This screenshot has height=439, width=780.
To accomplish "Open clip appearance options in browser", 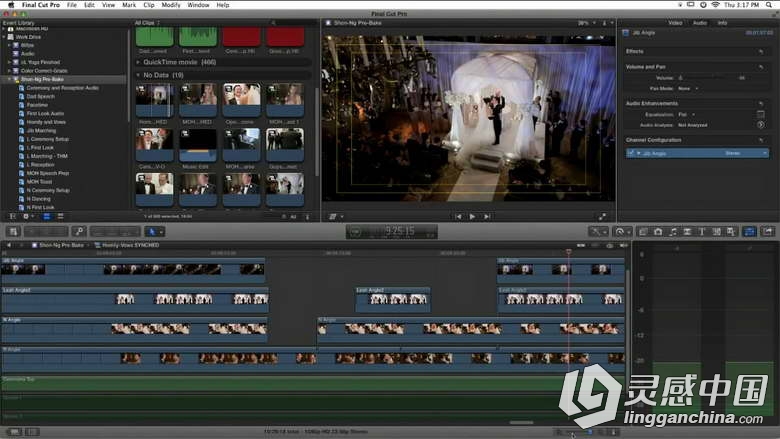I will click(x=307, y=217).
